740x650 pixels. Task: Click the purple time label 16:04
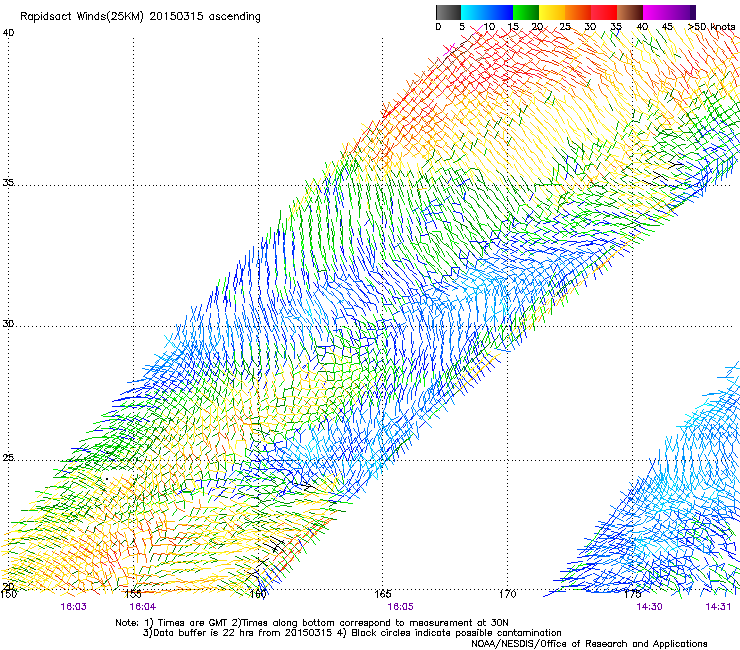(143, 607)
